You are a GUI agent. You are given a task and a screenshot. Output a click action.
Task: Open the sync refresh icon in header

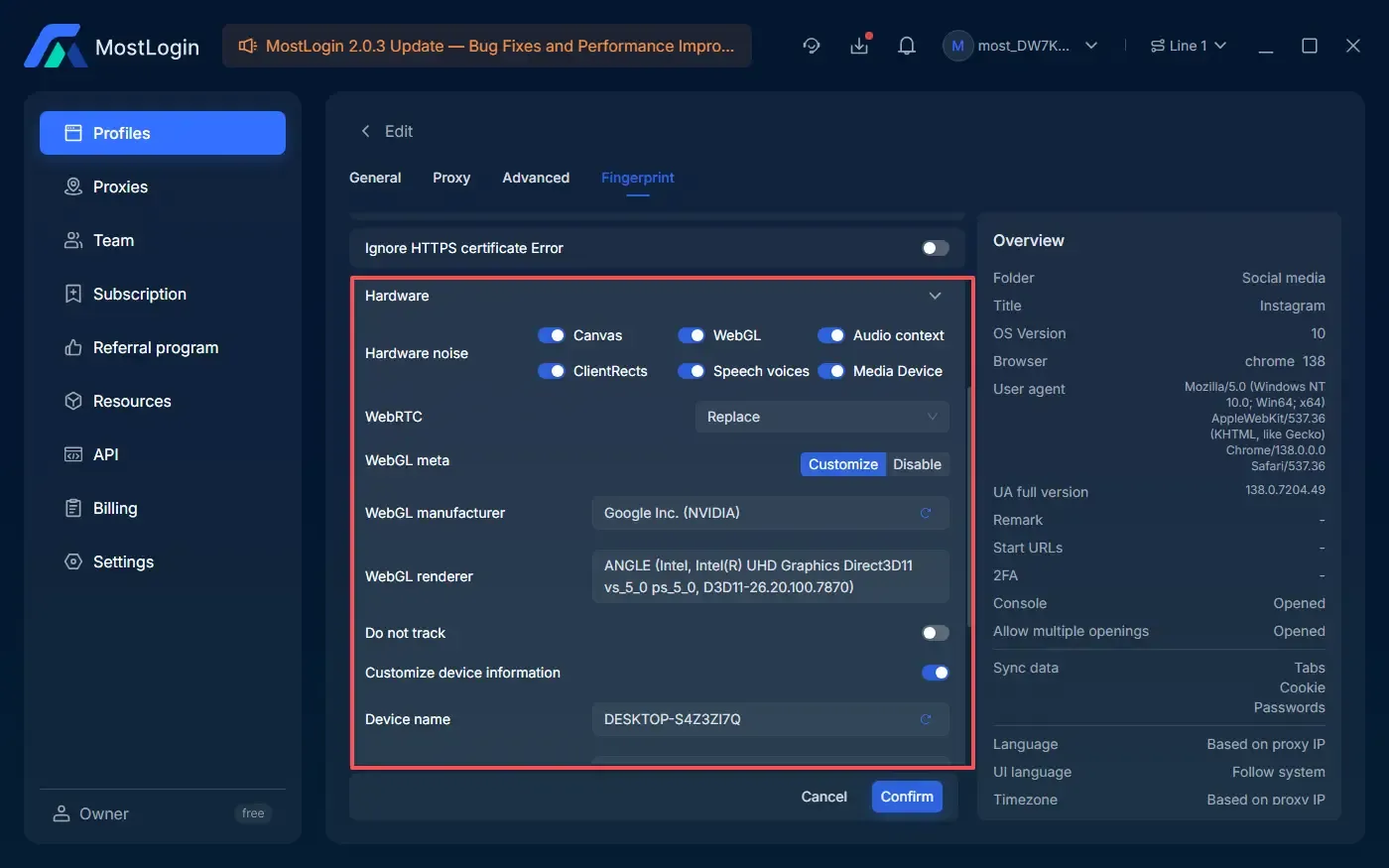(x=812, y=46)
